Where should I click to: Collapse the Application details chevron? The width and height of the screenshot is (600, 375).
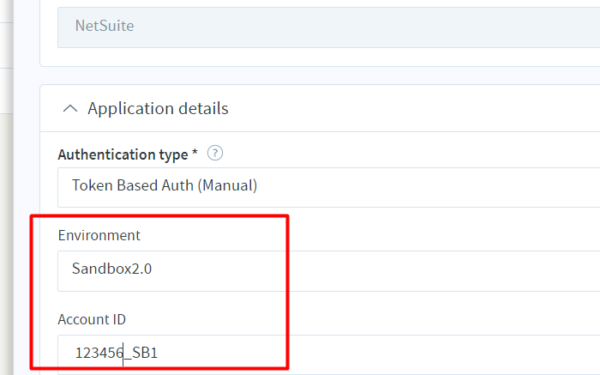(x=70, y=109)
